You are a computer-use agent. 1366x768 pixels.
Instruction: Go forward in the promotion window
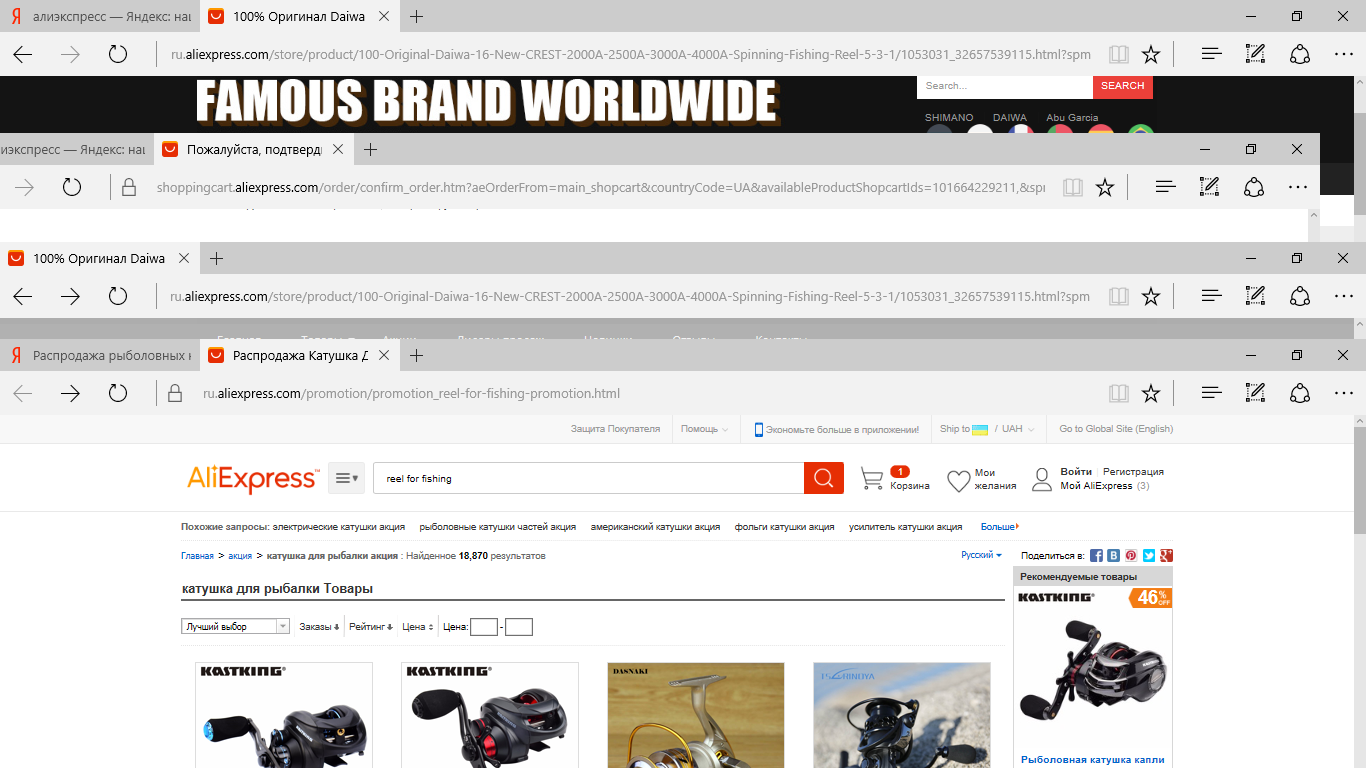click(x=70, y=393)
